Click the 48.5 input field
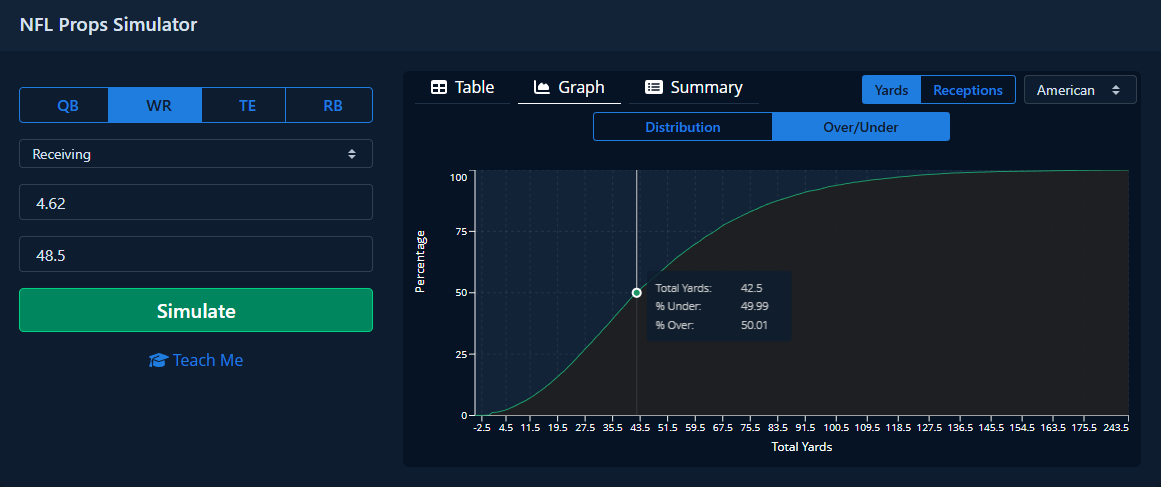 coord(196,254)
